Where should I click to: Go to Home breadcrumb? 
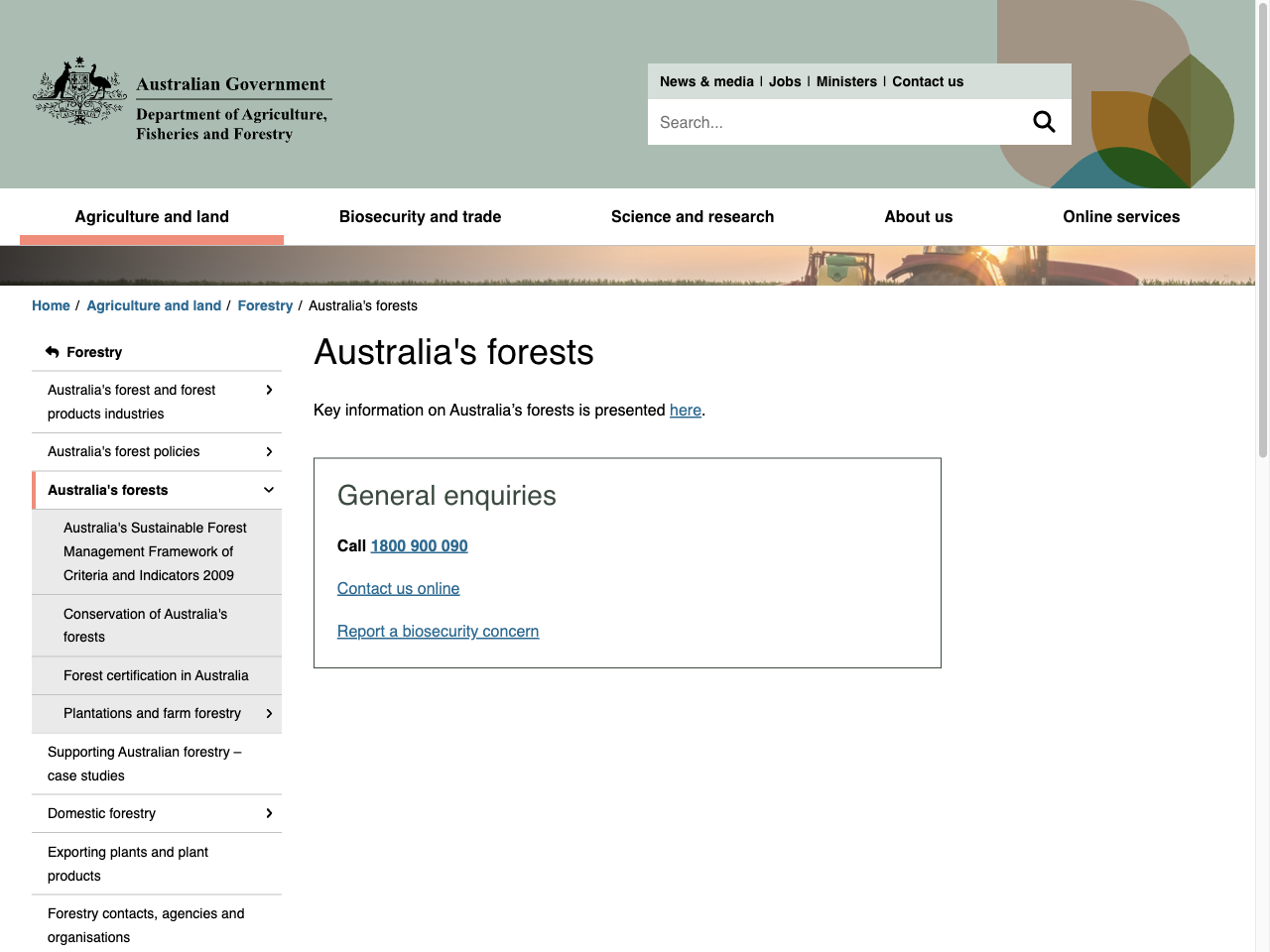pyautogui.click(x=51, y=305)
